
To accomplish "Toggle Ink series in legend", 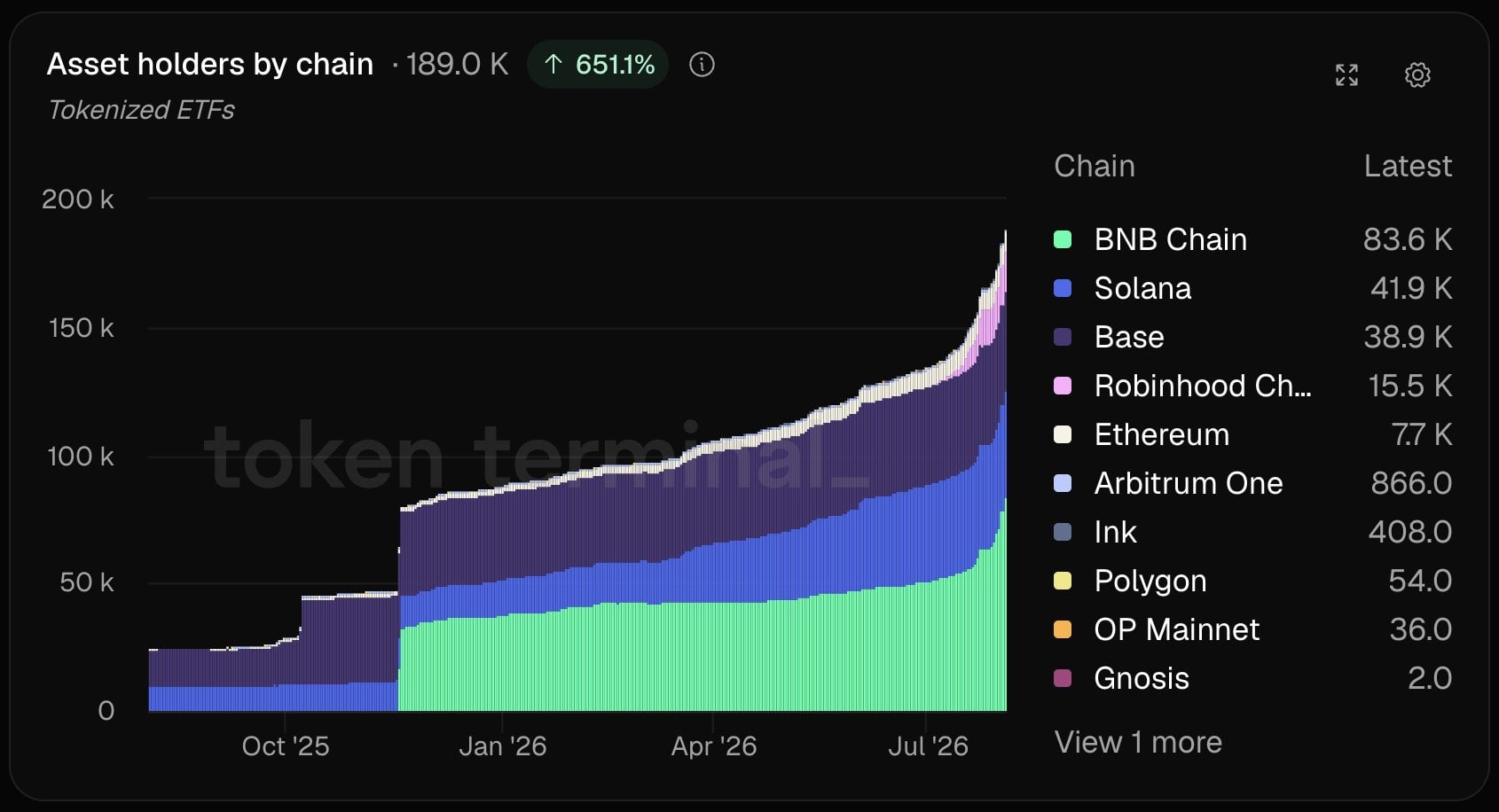I will tap(1252, 532).
